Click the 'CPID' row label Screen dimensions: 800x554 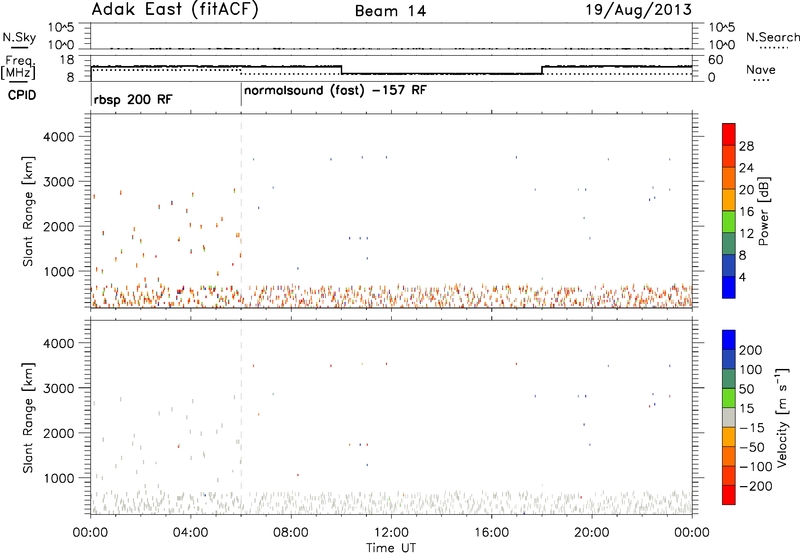pos(22,95)
